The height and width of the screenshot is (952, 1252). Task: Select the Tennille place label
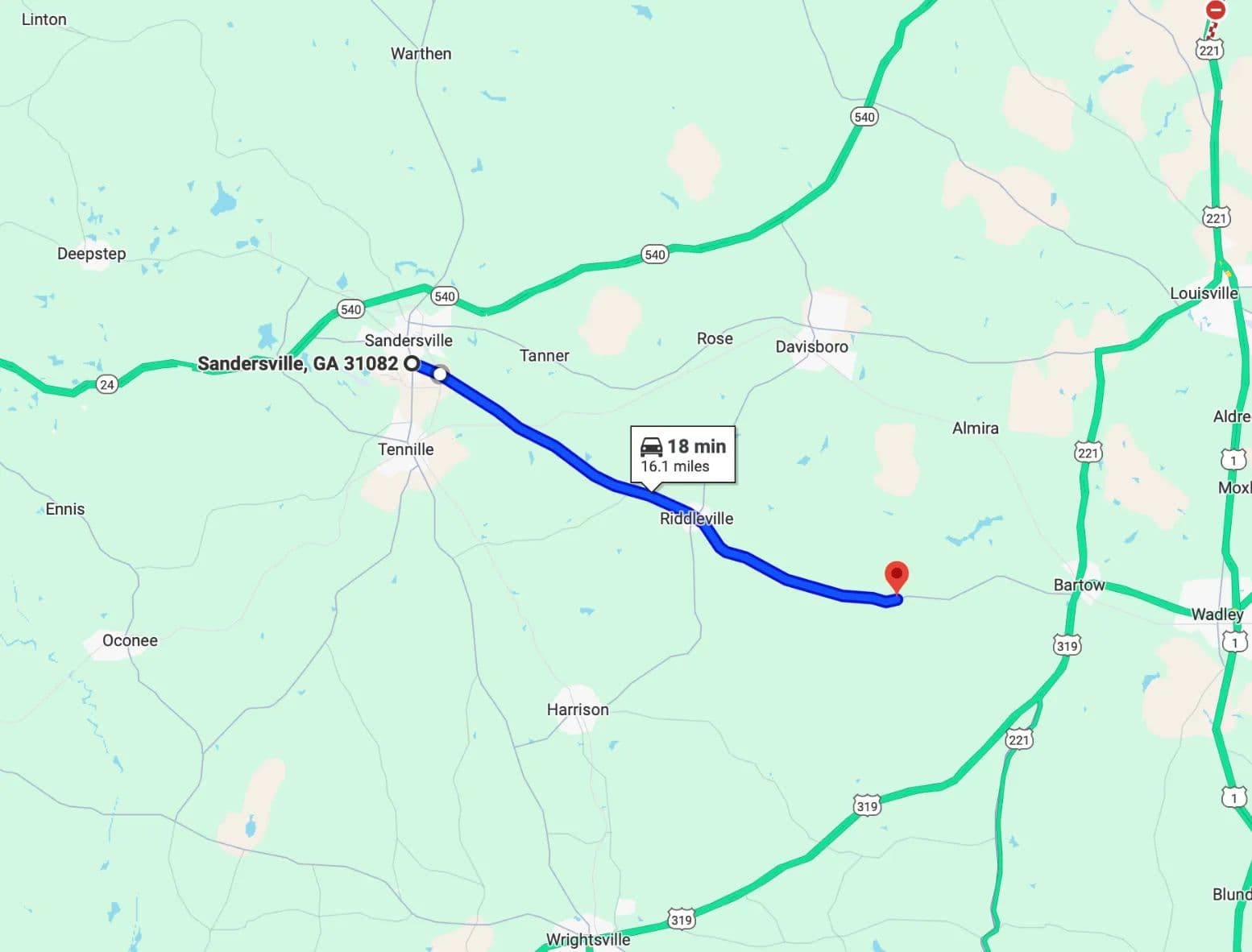tap(406, 449)
